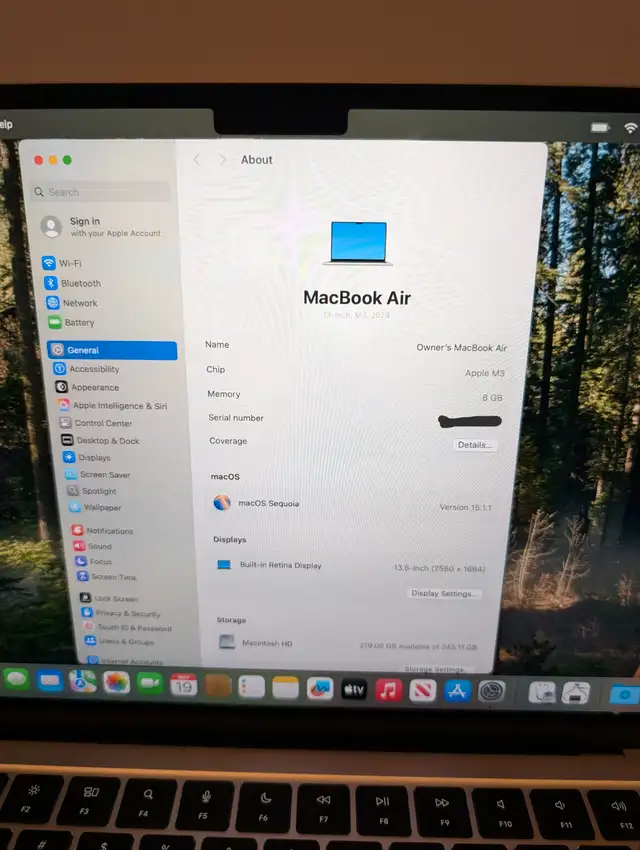Select the General sidebar item

[112, 350]
